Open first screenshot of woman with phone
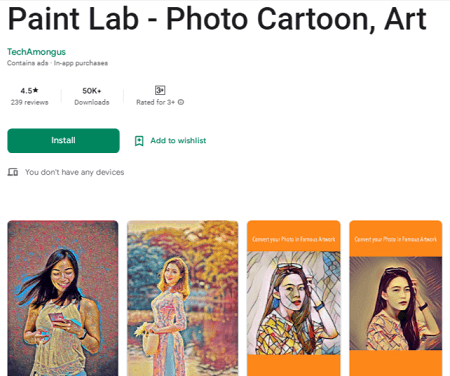 pos(63,298)
